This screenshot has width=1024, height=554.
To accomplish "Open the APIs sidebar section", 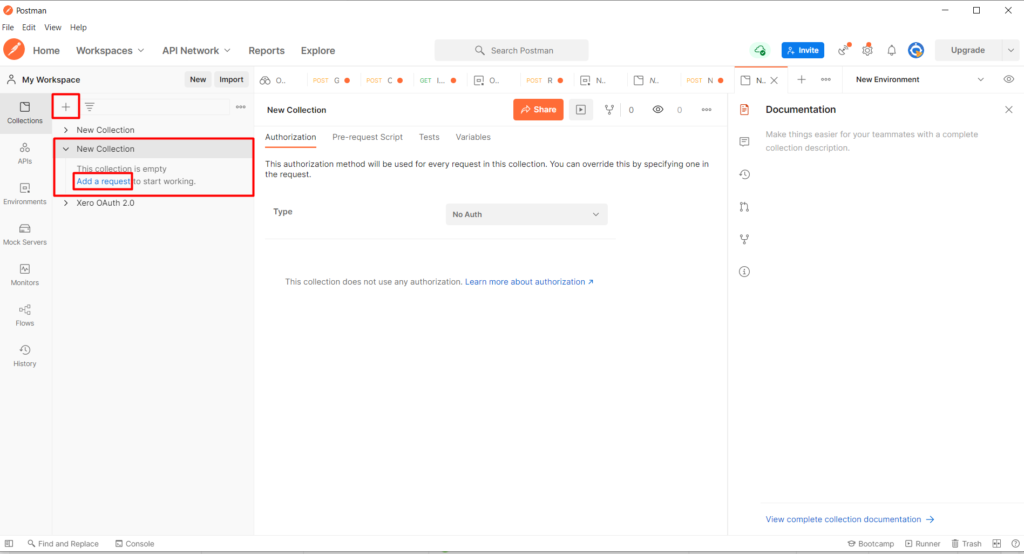I will coord(25,154).
